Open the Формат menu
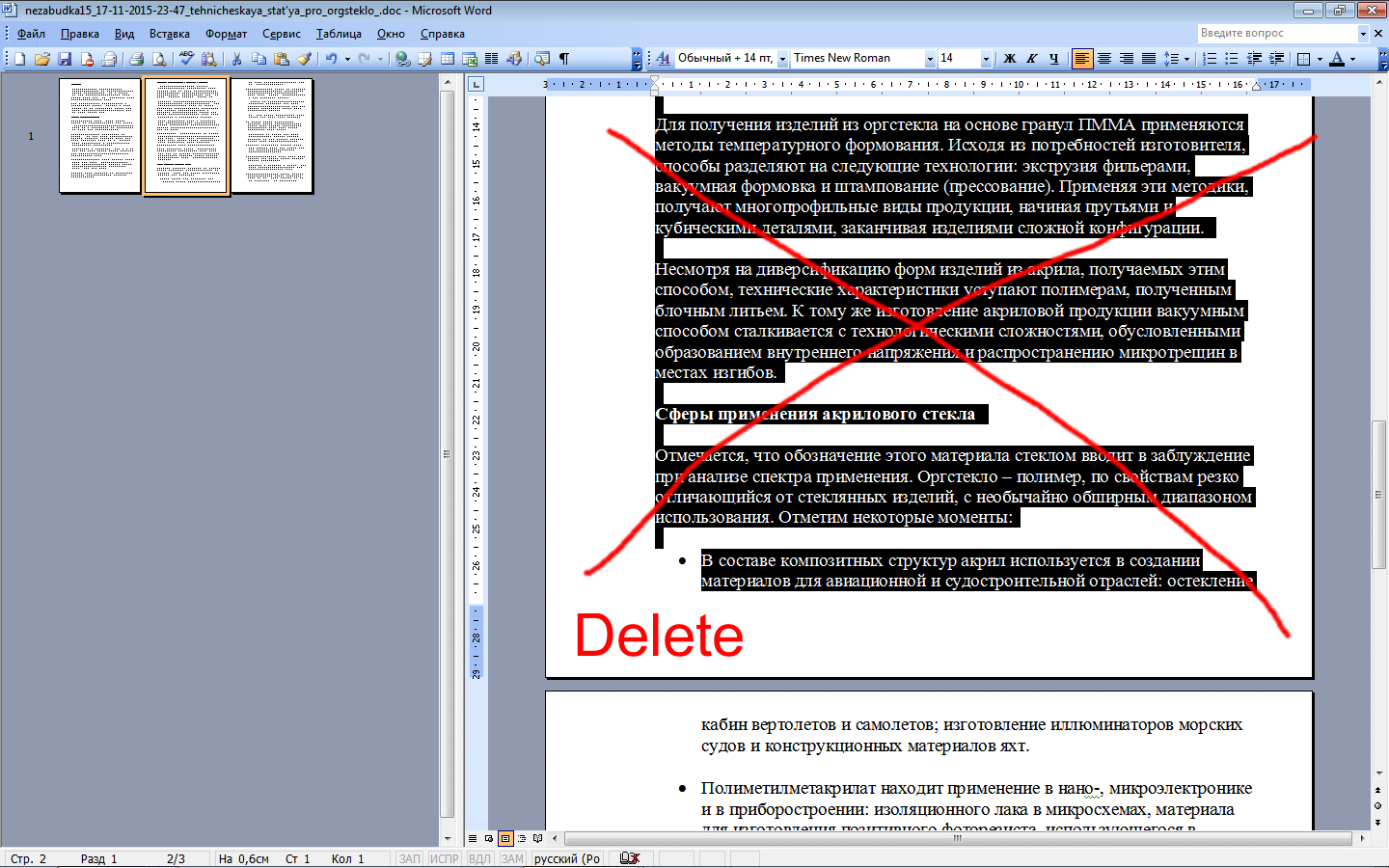Image resolution: width=1389 pixels, height=868 pixels. pos(226,34)
